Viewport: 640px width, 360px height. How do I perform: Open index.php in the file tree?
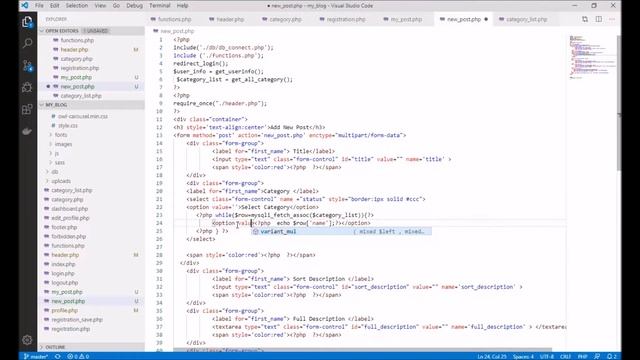[x=63, y=264]
